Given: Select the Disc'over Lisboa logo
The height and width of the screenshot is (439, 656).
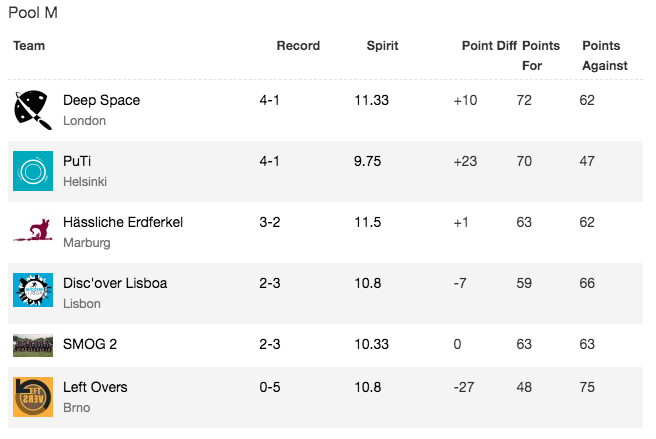Looking at the screenshot, I should pyautogui.click(x=33, y=290).
